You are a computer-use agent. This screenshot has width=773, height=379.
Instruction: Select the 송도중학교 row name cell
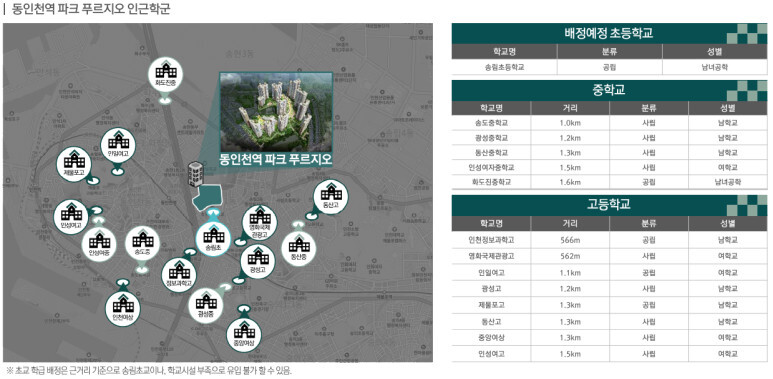pos(491,123)
